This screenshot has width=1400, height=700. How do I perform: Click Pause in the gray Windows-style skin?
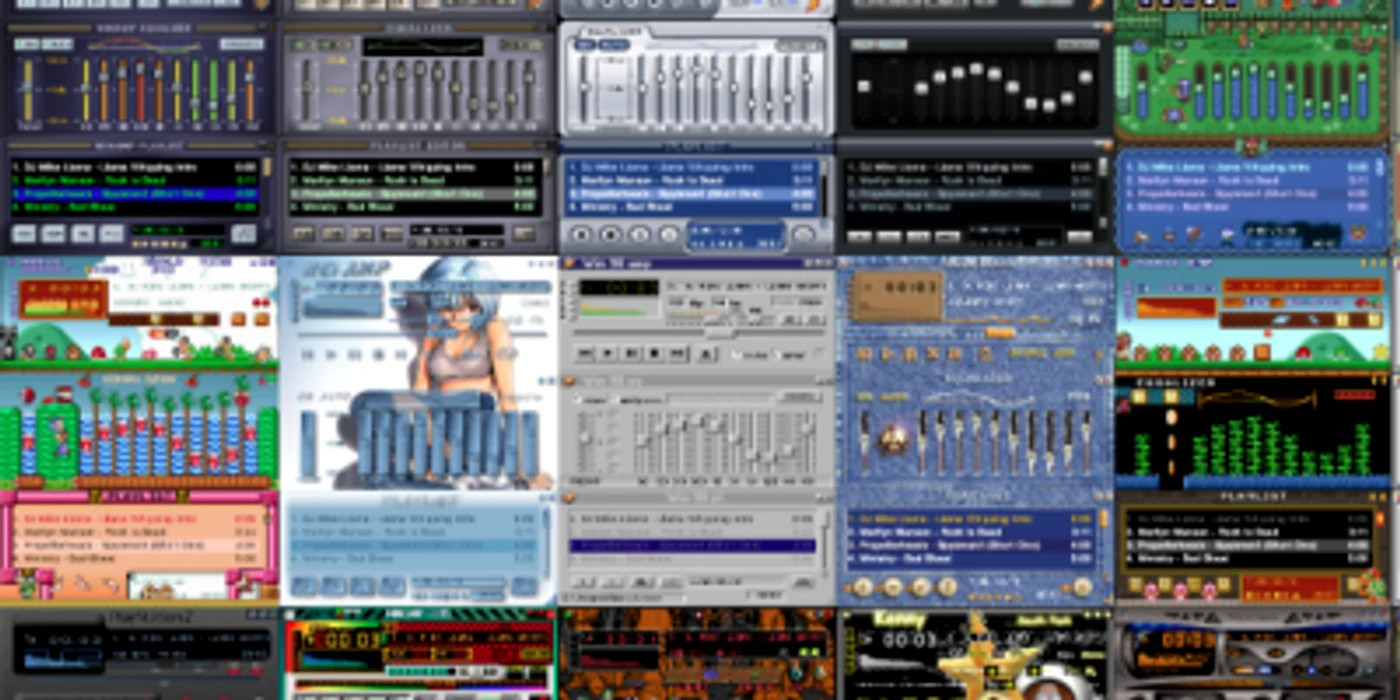[x=631, y=353]
